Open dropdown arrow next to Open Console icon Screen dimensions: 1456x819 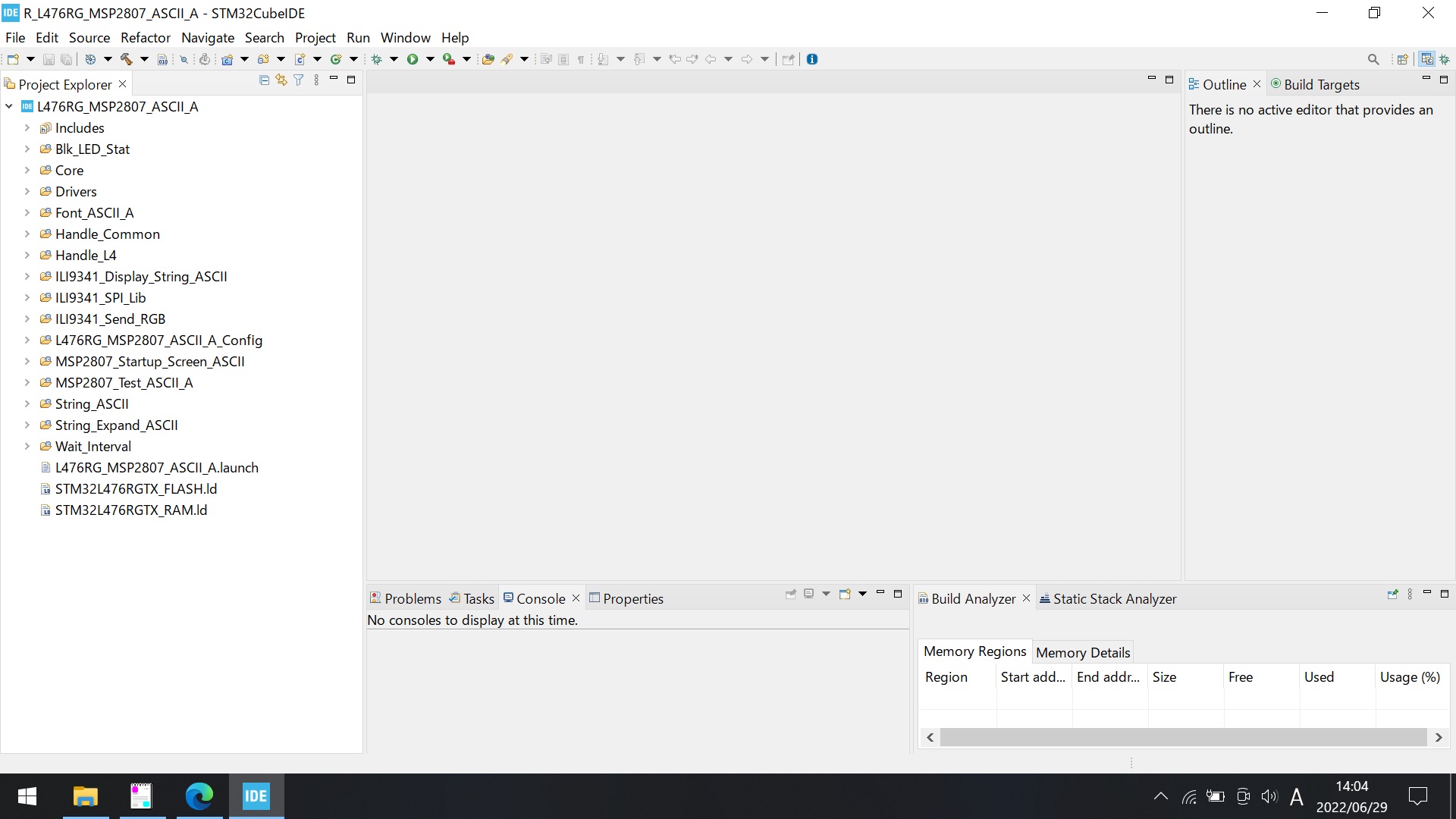tap(862, 594)
